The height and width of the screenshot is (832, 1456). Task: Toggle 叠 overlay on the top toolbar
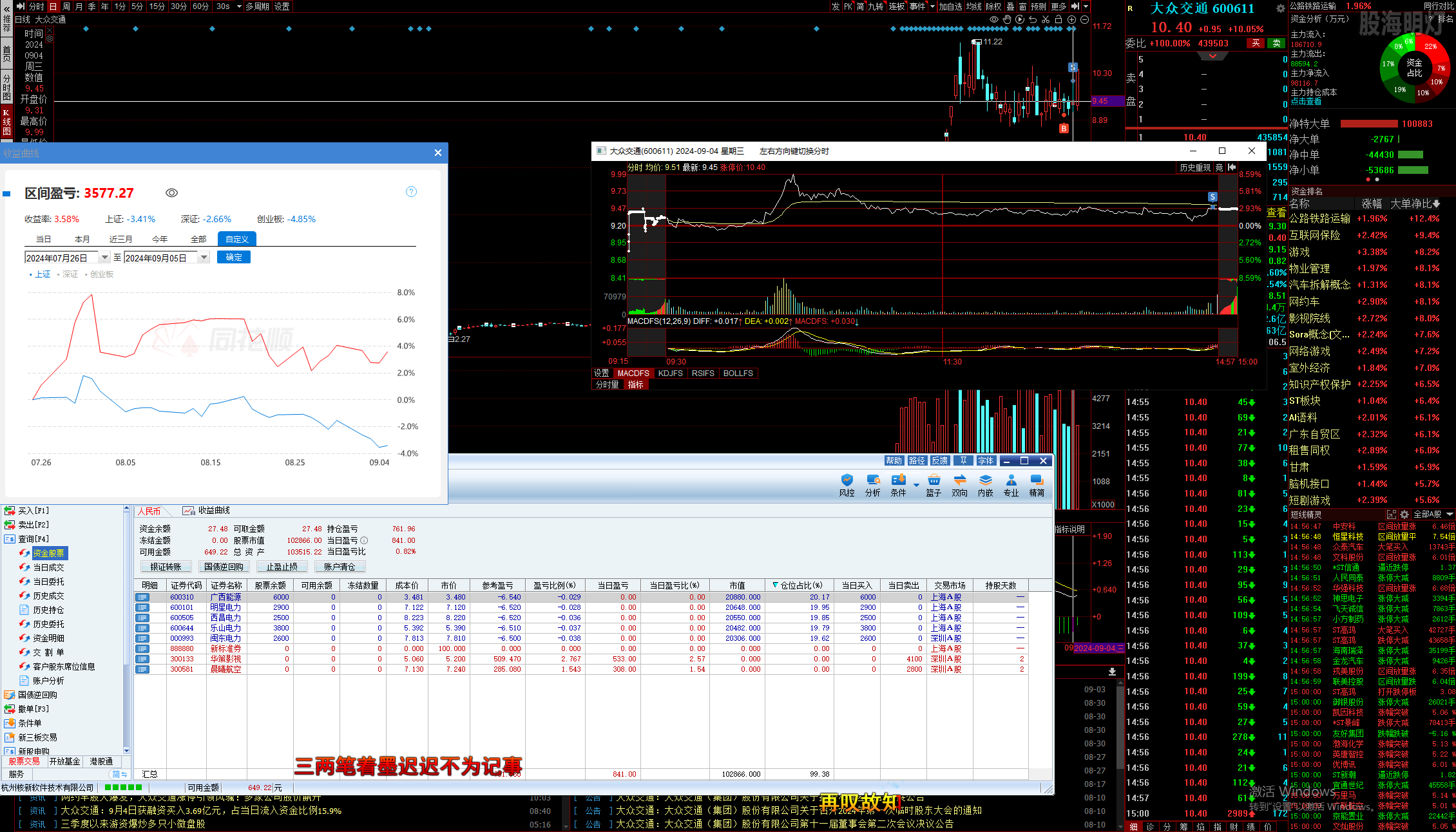tap(1010, 6)
